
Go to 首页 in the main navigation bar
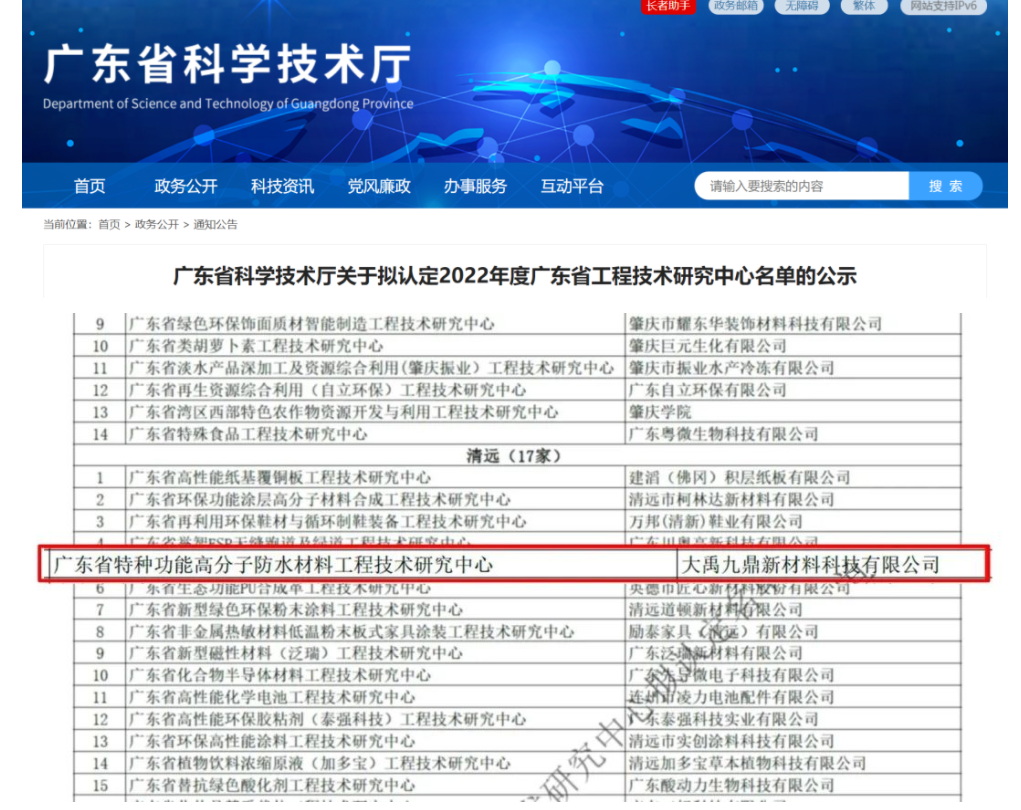click(89, 186)
